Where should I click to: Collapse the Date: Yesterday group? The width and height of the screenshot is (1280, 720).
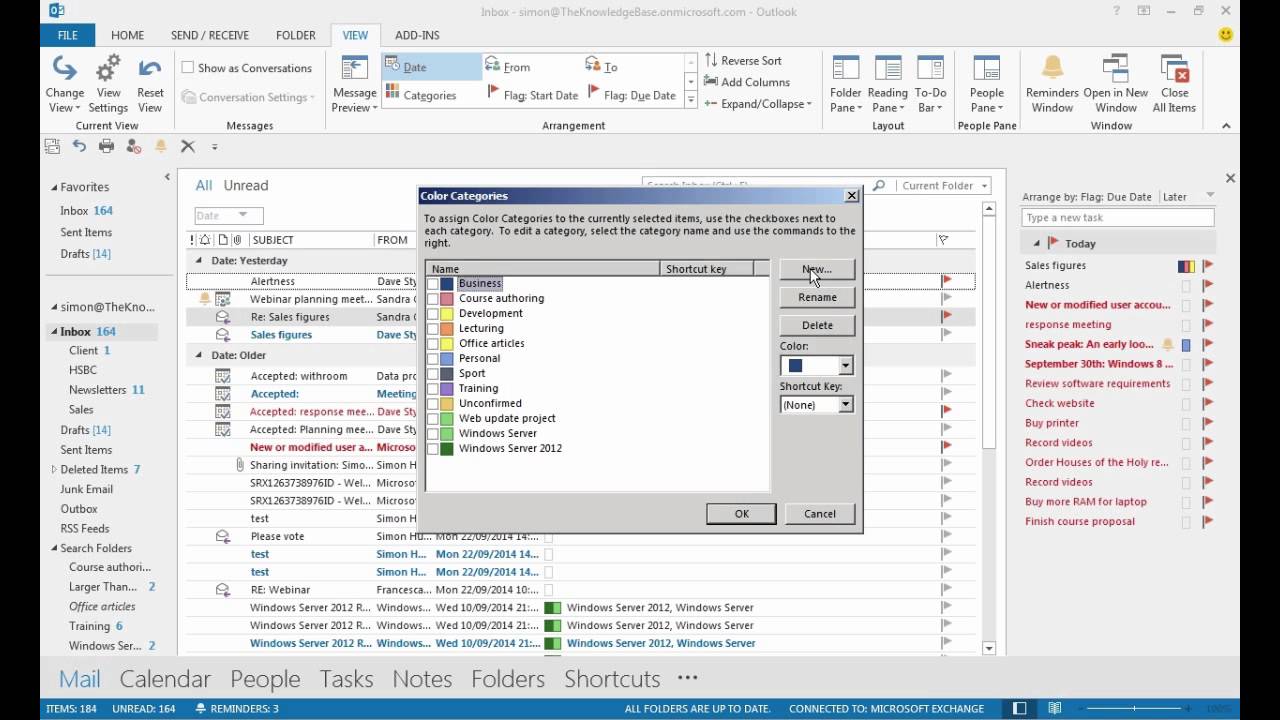coord(198,260)
